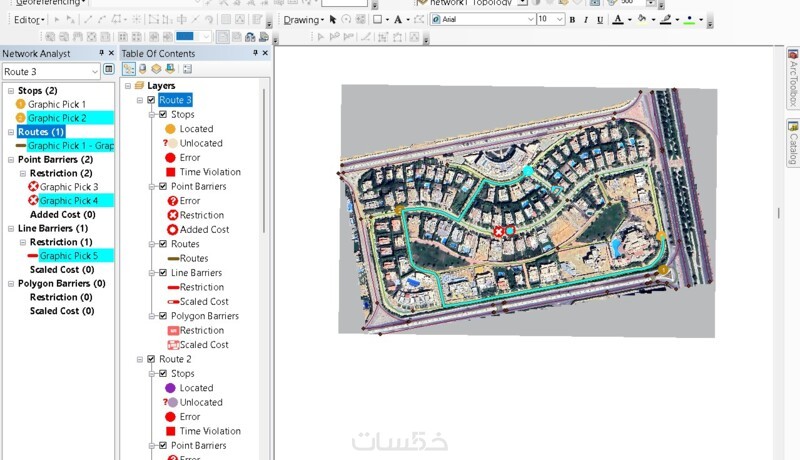Toggle Route 3 Routes sublayer checkbox

point(163,244)
